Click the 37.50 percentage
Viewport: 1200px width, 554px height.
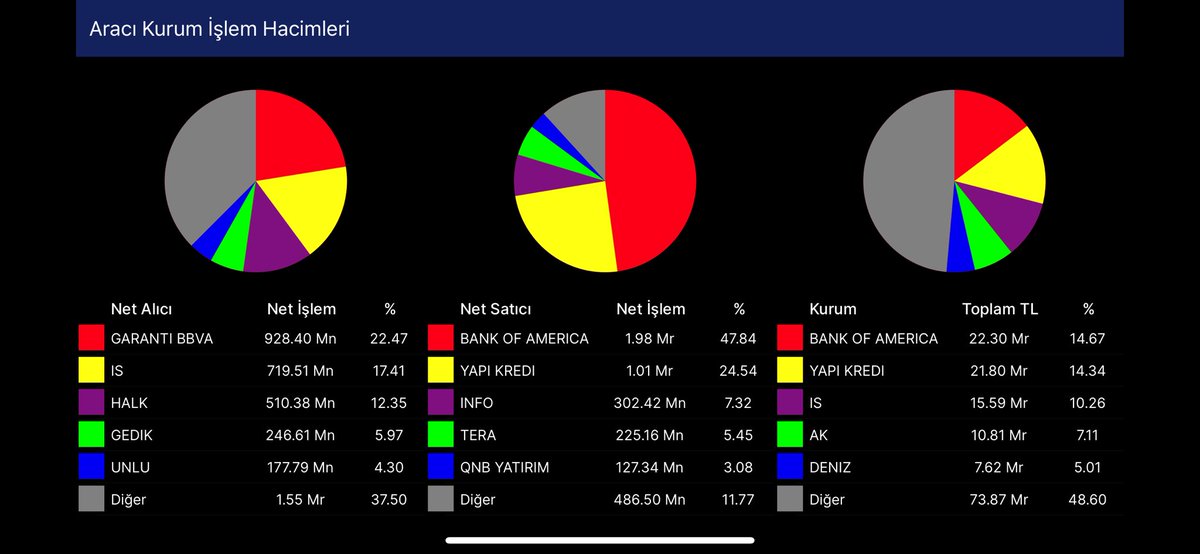point(390,499)
